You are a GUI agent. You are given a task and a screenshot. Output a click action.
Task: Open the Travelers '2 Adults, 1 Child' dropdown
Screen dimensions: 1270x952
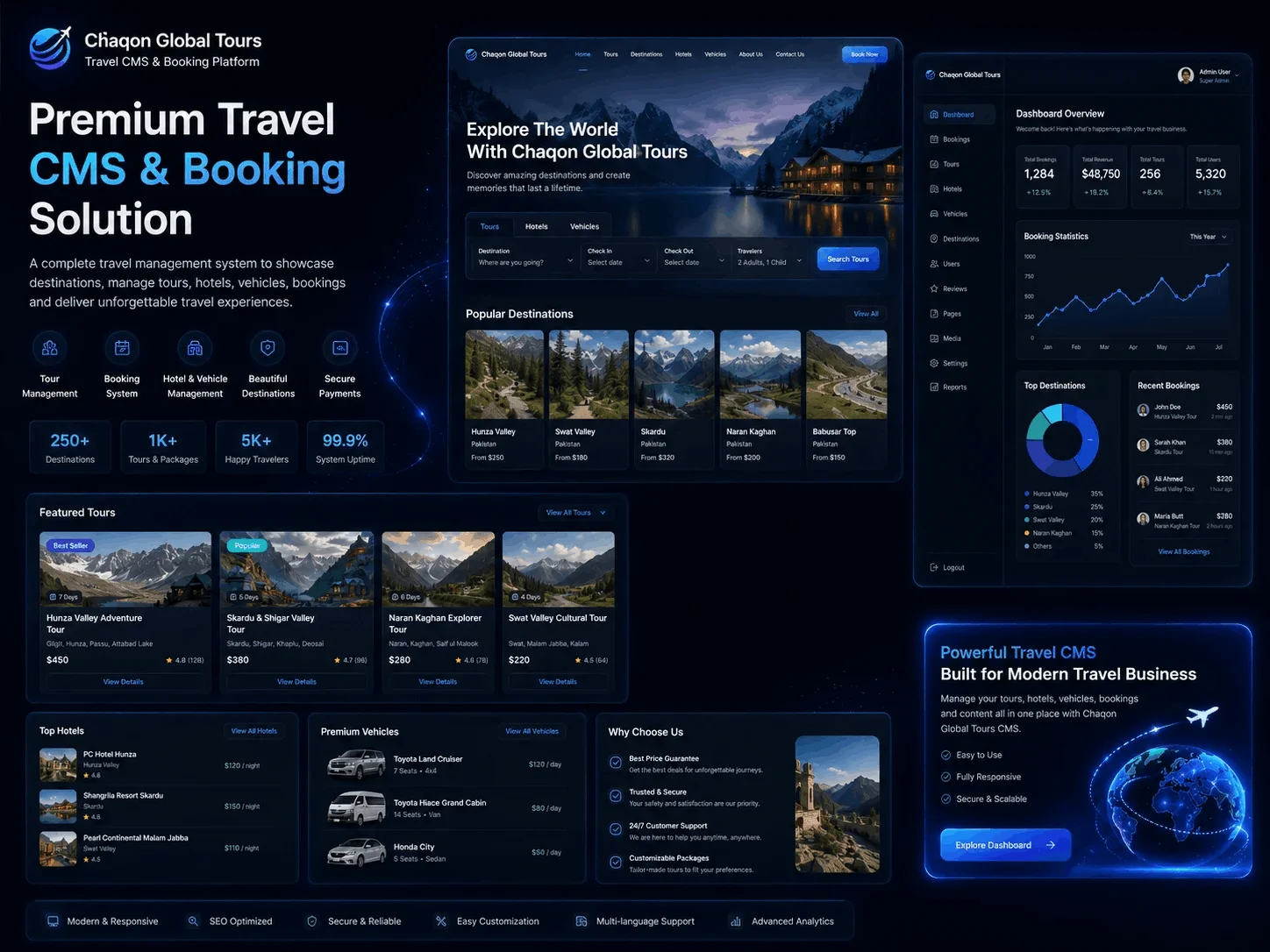point(770,258)
